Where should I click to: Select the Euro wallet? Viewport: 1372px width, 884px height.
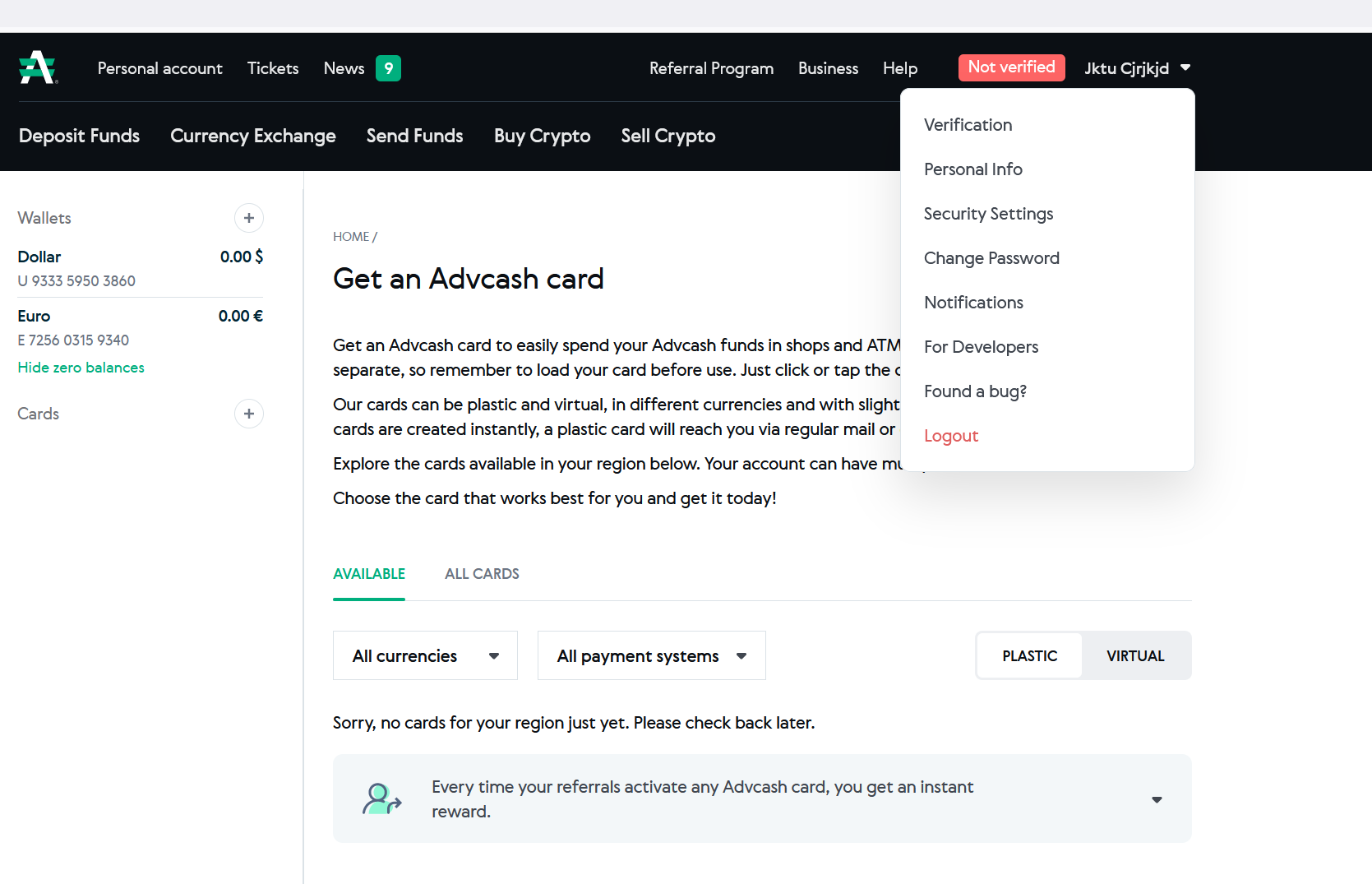pos(141,327)
